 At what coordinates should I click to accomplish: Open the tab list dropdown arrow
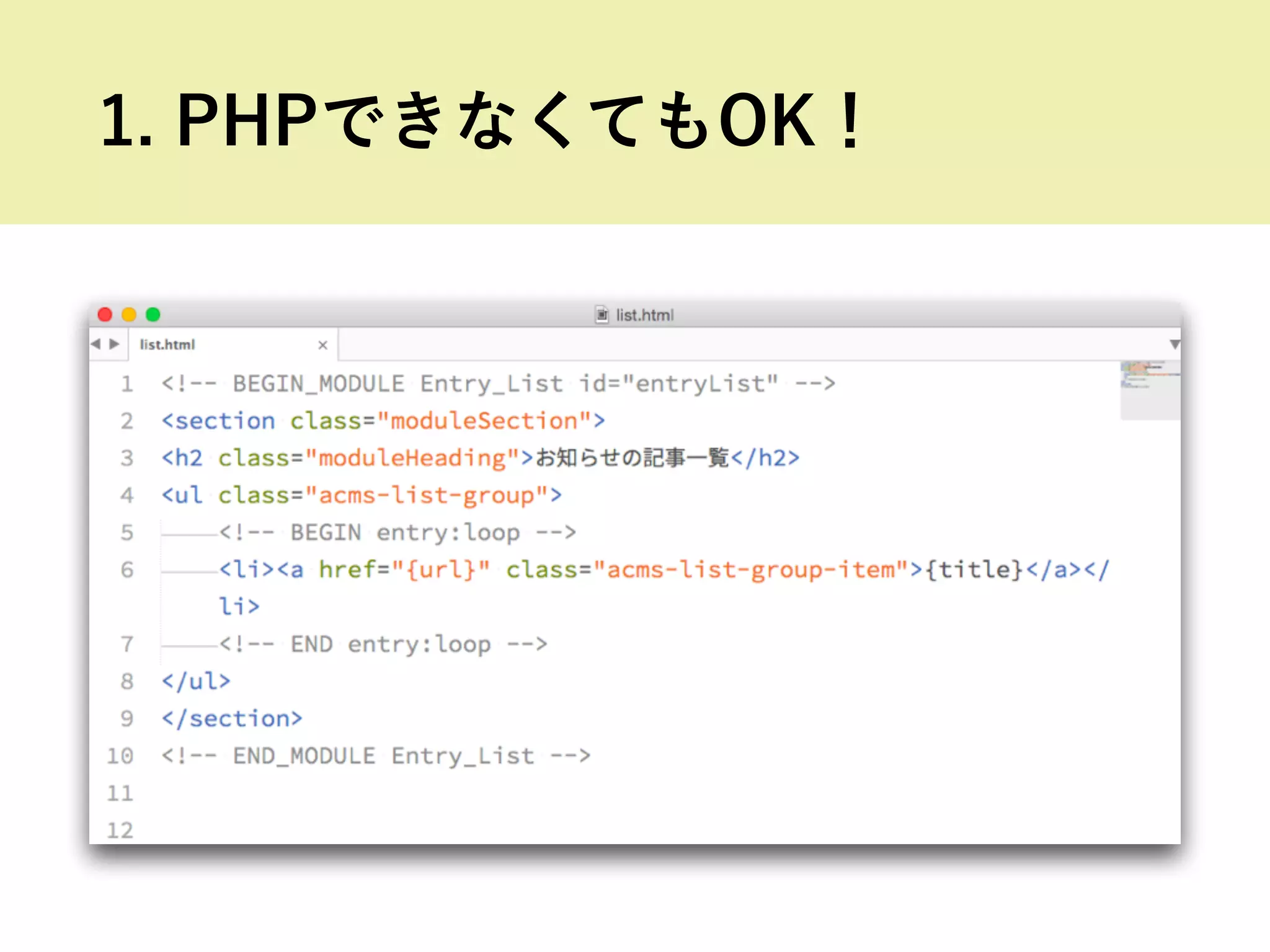(x=1174, y=345)
